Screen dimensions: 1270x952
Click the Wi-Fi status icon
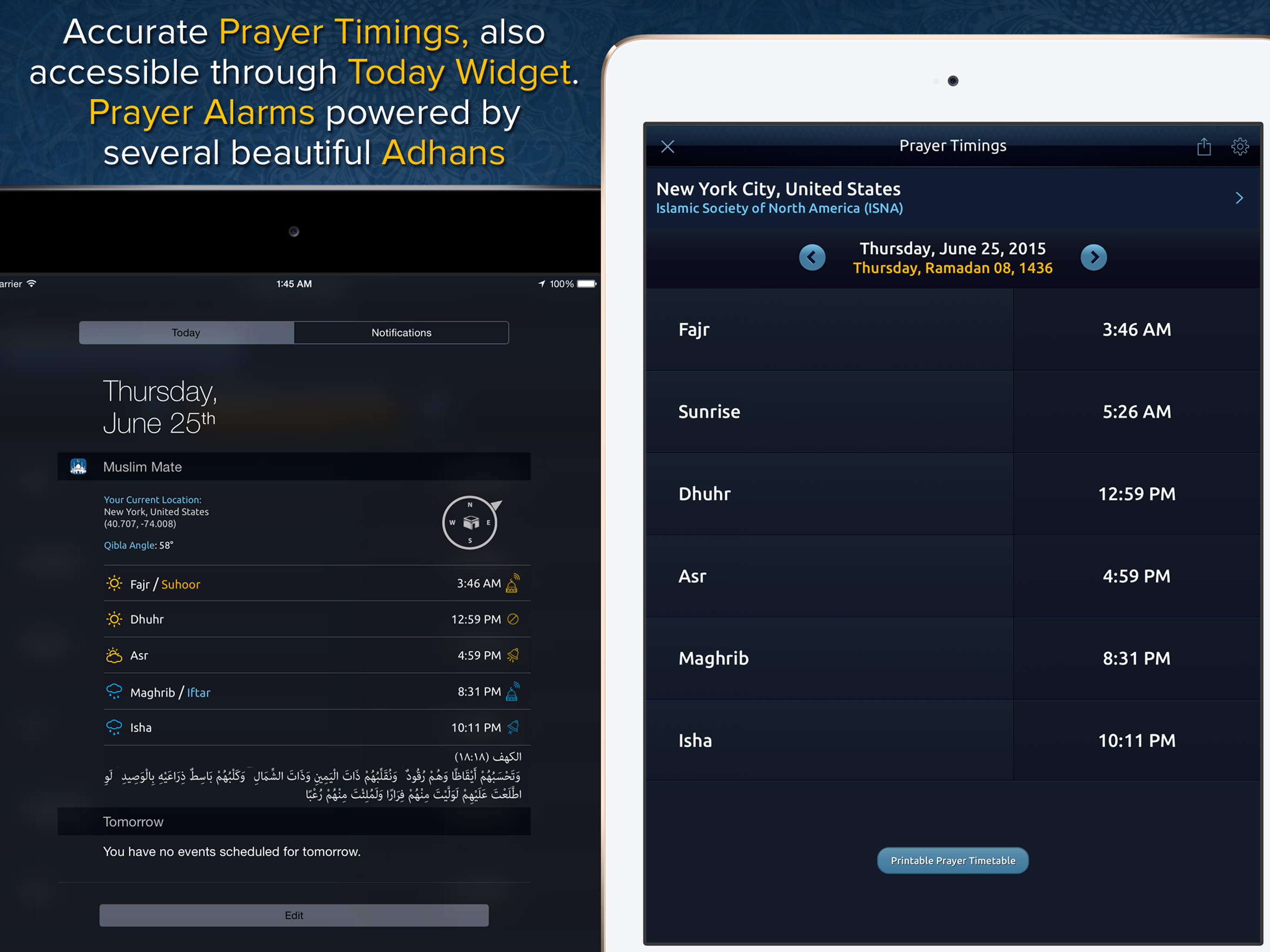(x=32, y=284)
